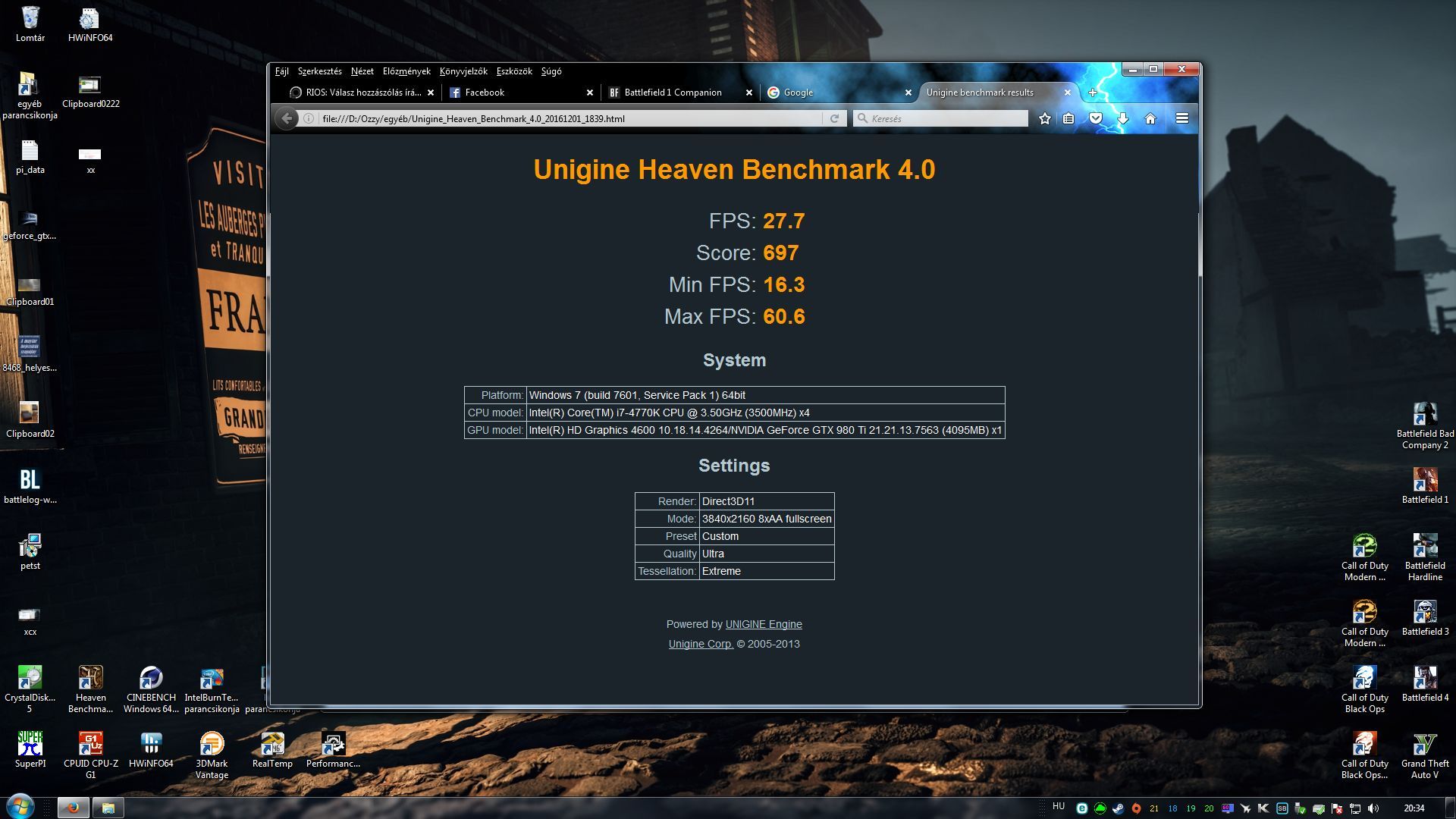
Task: Open the Könyvjelzők menu
Action: 463,71
